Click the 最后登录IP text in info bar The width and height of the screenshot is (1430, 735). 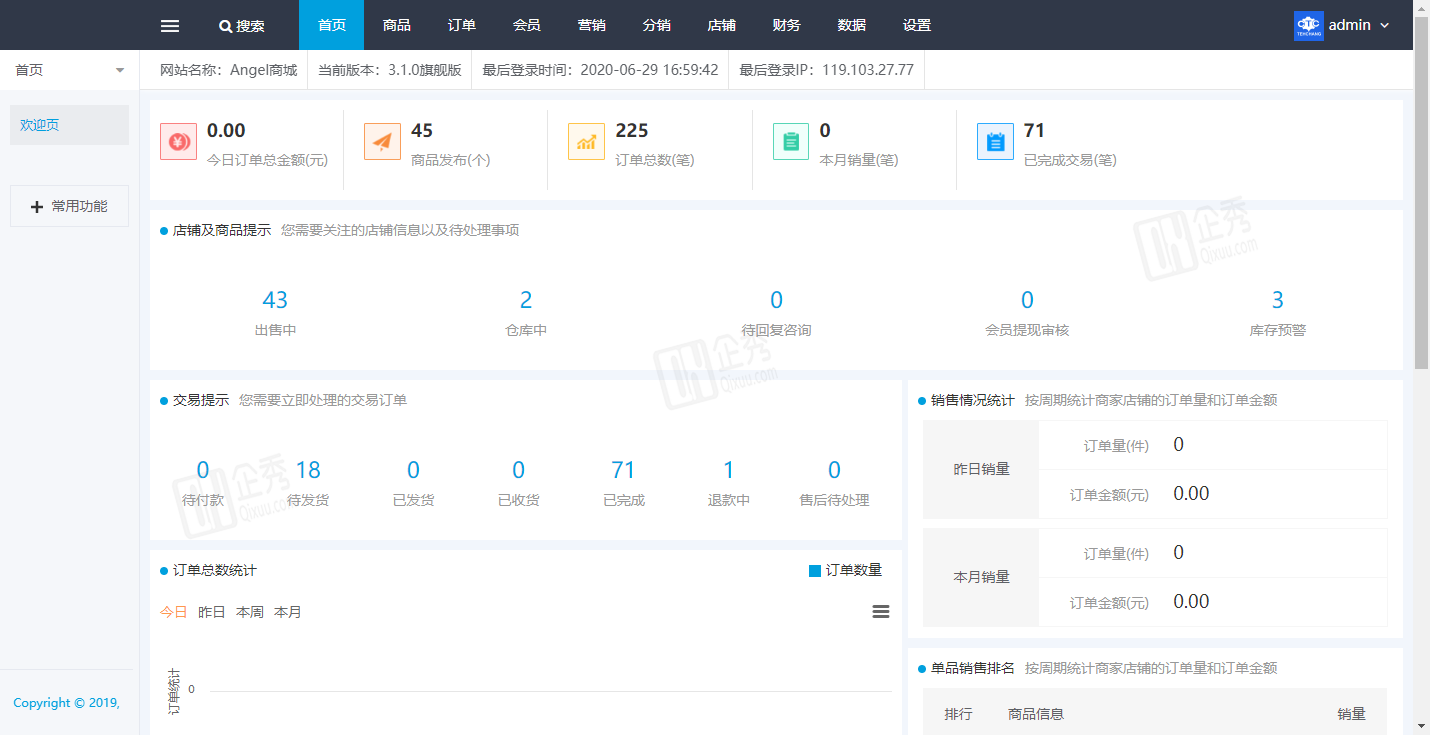click(826, 70)
